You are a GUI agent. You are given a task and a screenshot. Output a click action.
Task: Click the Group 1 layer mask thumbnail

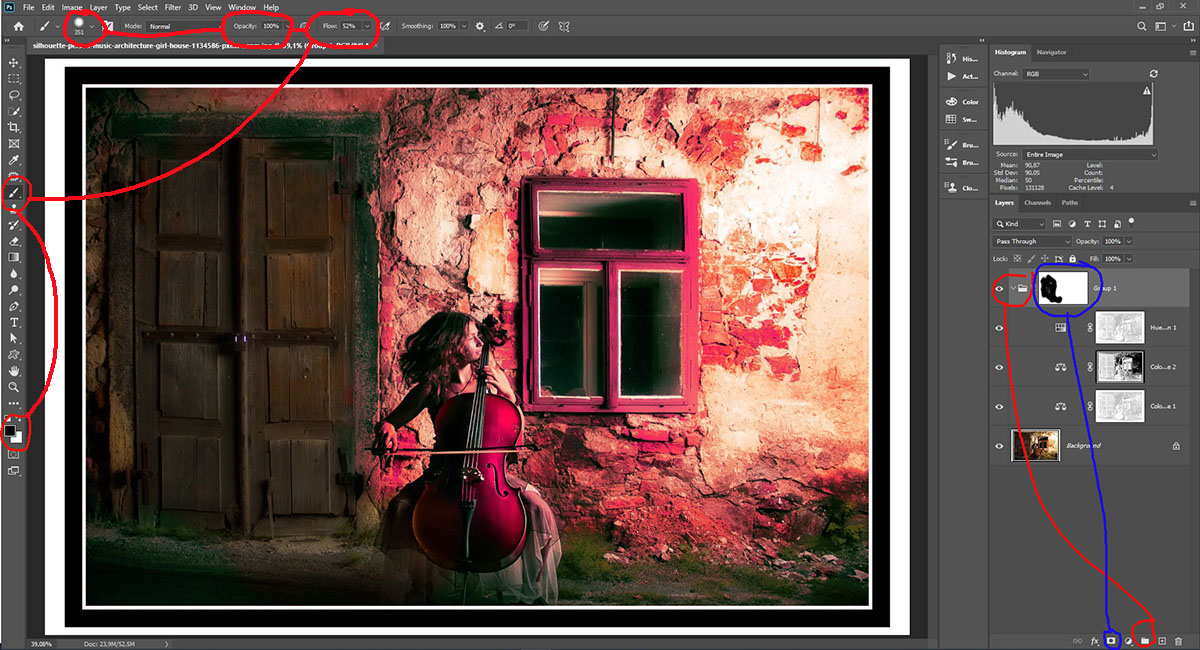tap(1064, 288)
